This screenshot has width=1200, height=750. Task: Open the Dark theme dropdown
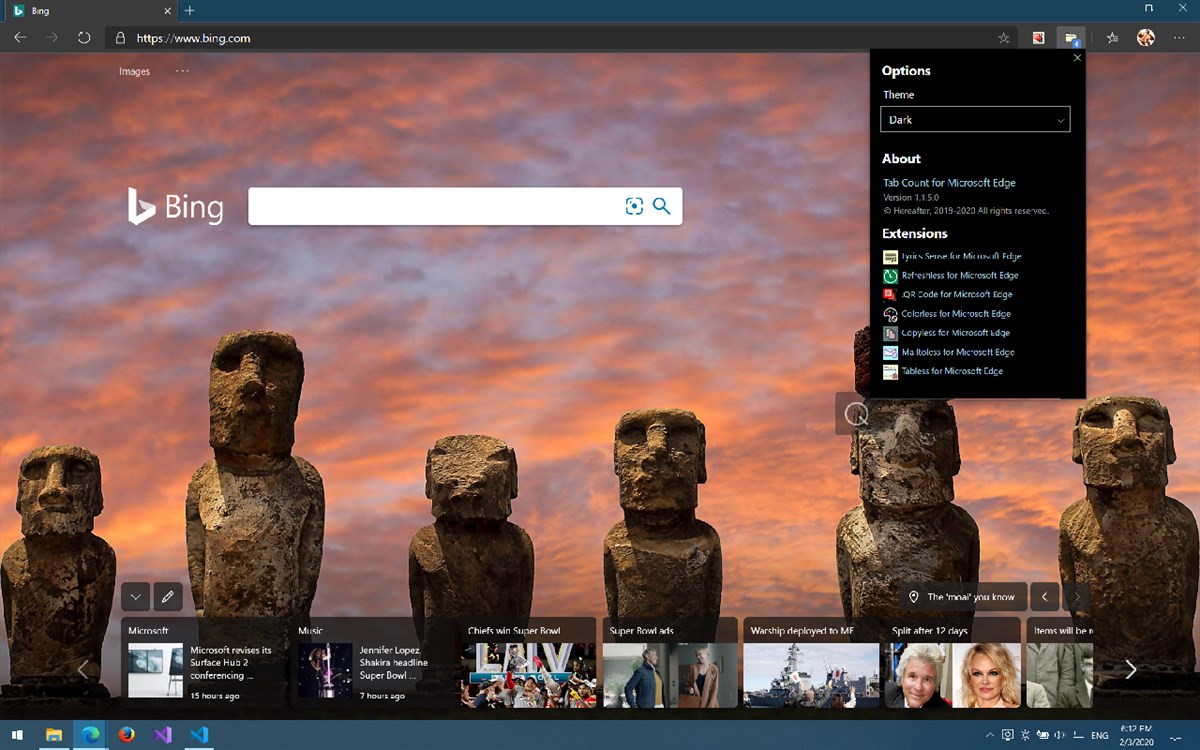pos(975,119)
